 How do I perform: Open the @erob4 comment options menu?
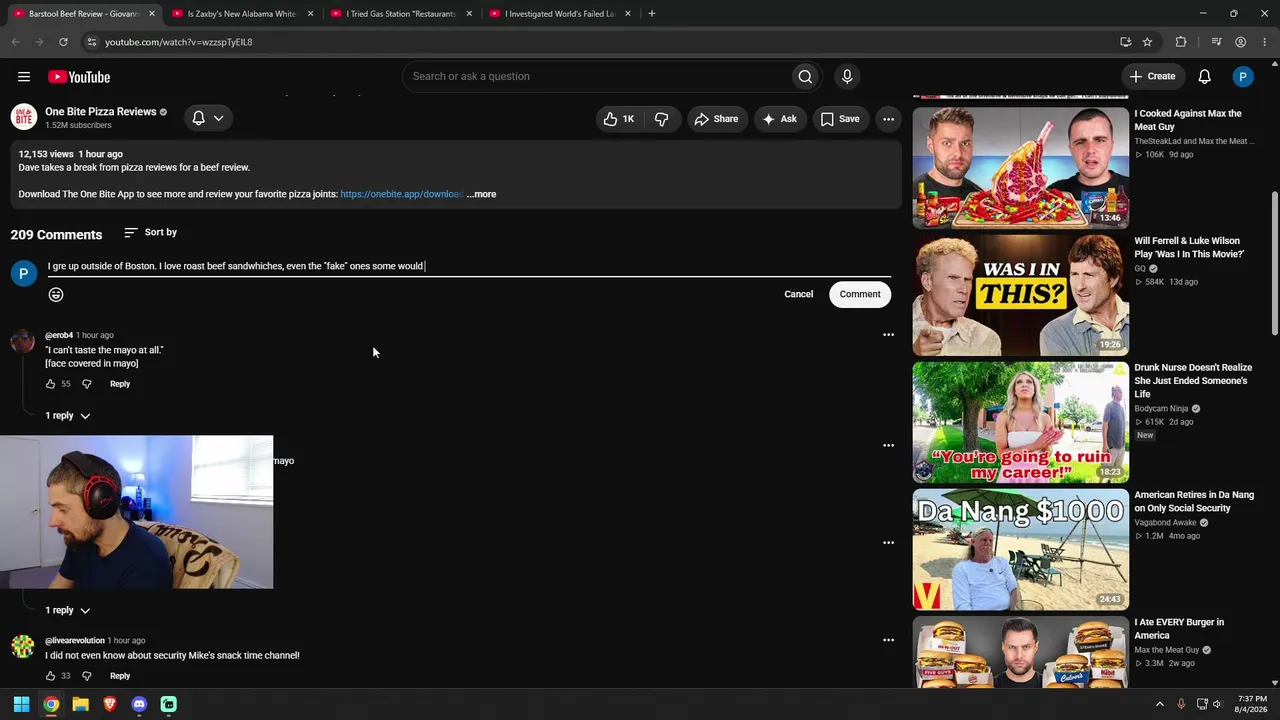888,335
